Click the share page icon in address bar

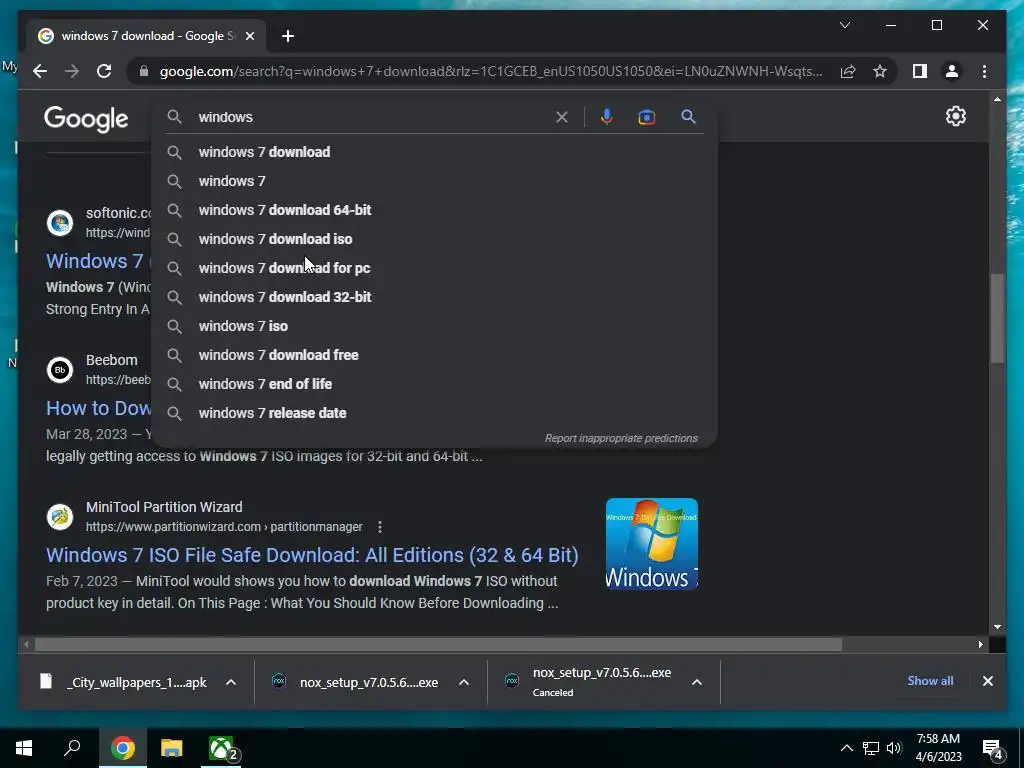[848, 71]
